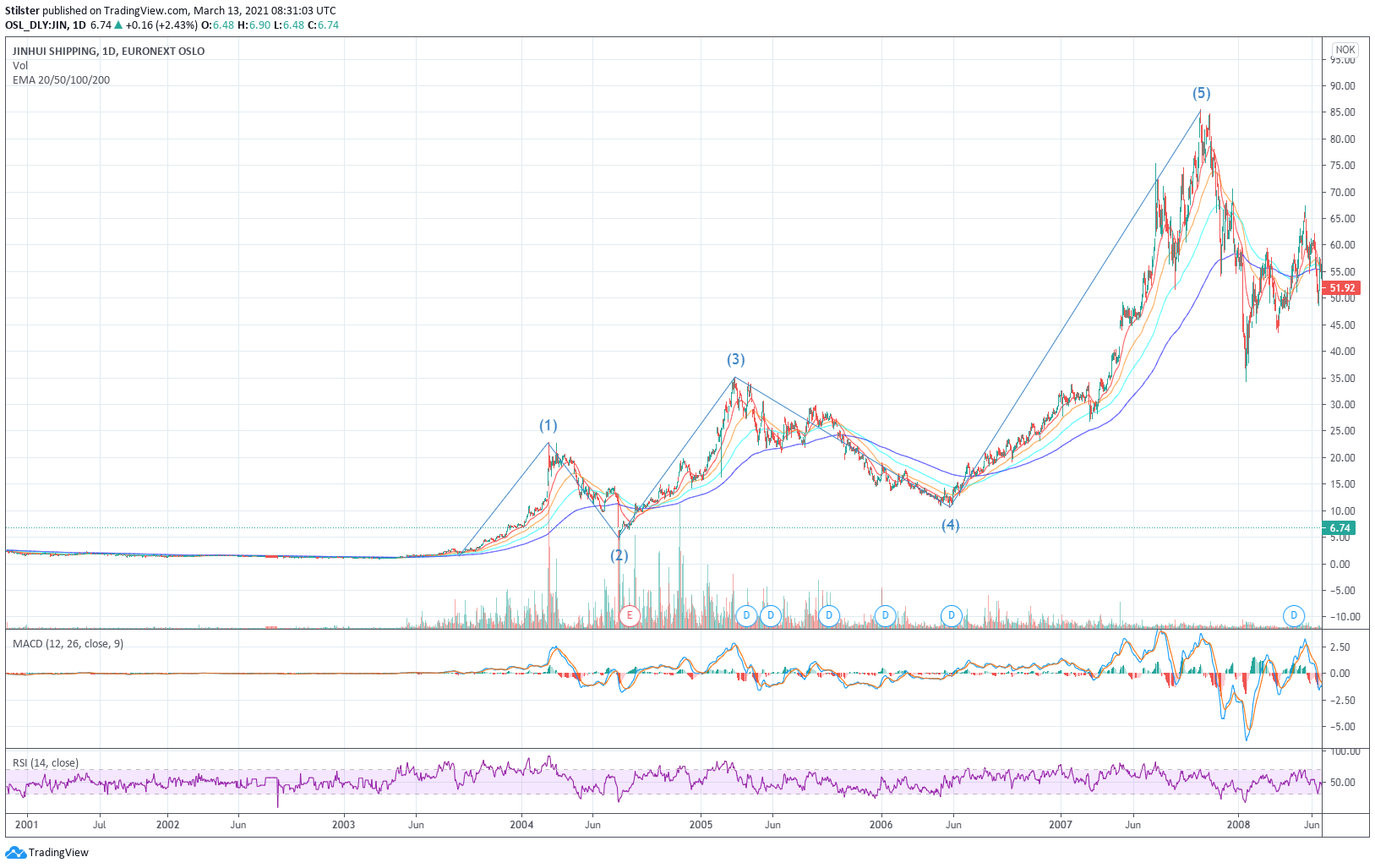Select the wave (5) label
The height and width of the screenshot is (868, 1375).
pyautogui.click(x=1201, y=93)
